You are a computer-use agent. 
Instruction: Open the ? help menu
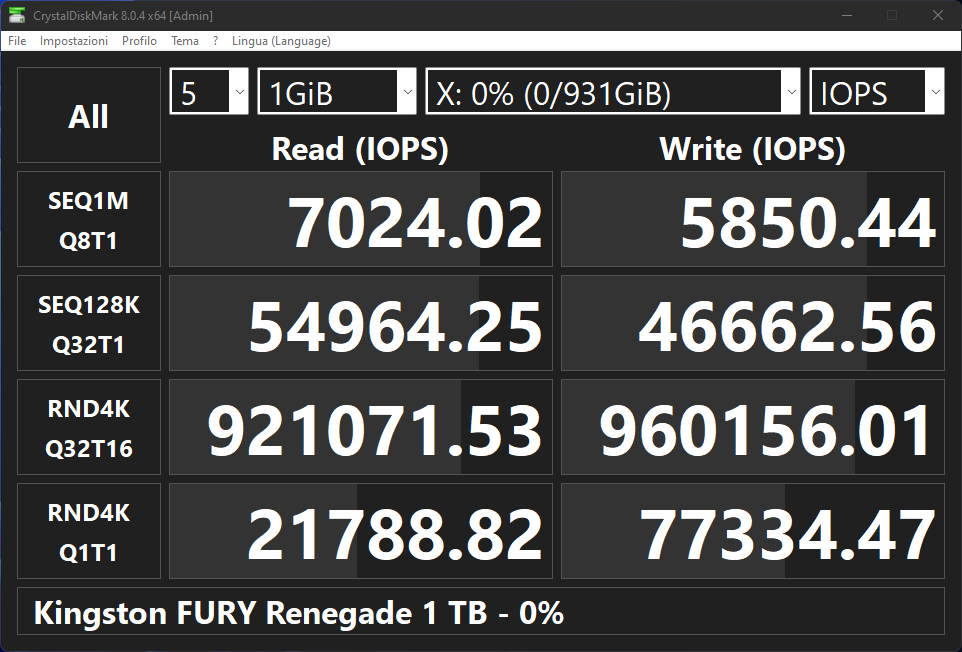click(215, 40)
